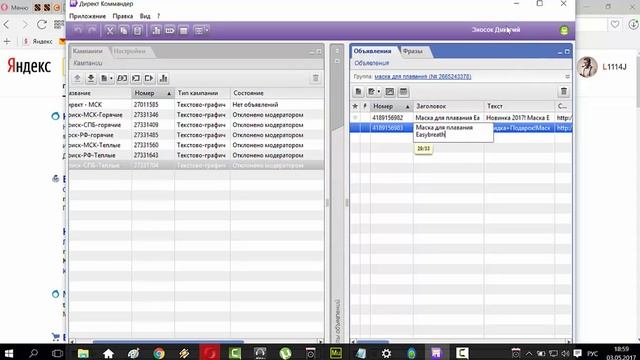This screenshot has width=640, height=360.
Task: Click the star column header in ads table
Action: (x=355, y=106)
